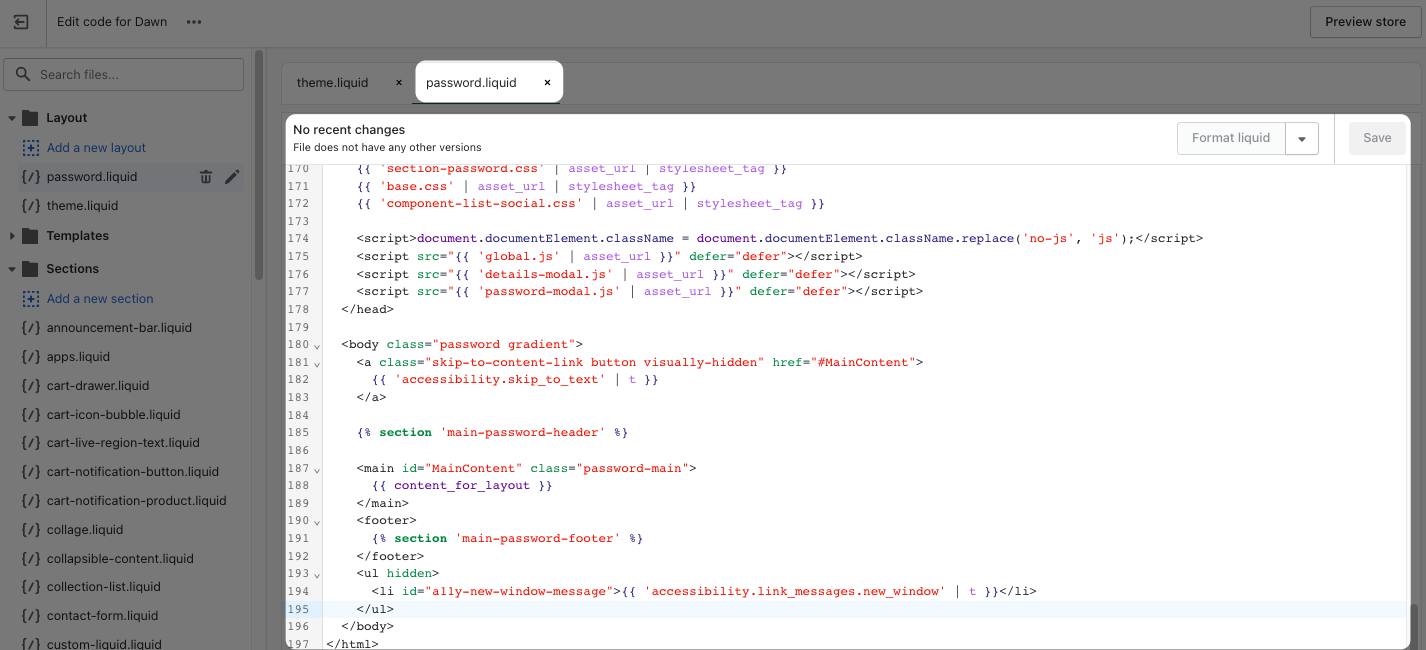The image size is (1426, 650).
Task: Open collage.liquid file
Action: click(85, 530)
